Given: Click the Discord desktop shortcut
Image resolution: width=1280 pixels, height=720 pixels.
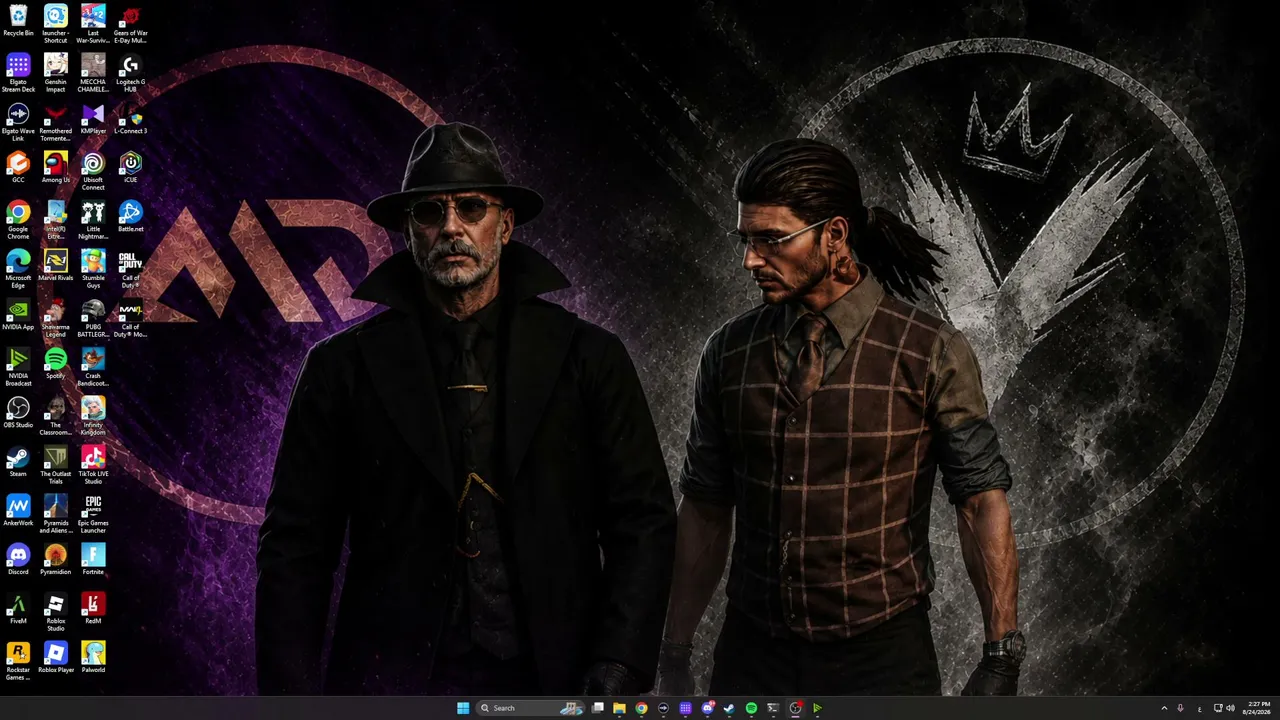Looking at the screenshot, I should pyautogui.click(x=18, y=560).
